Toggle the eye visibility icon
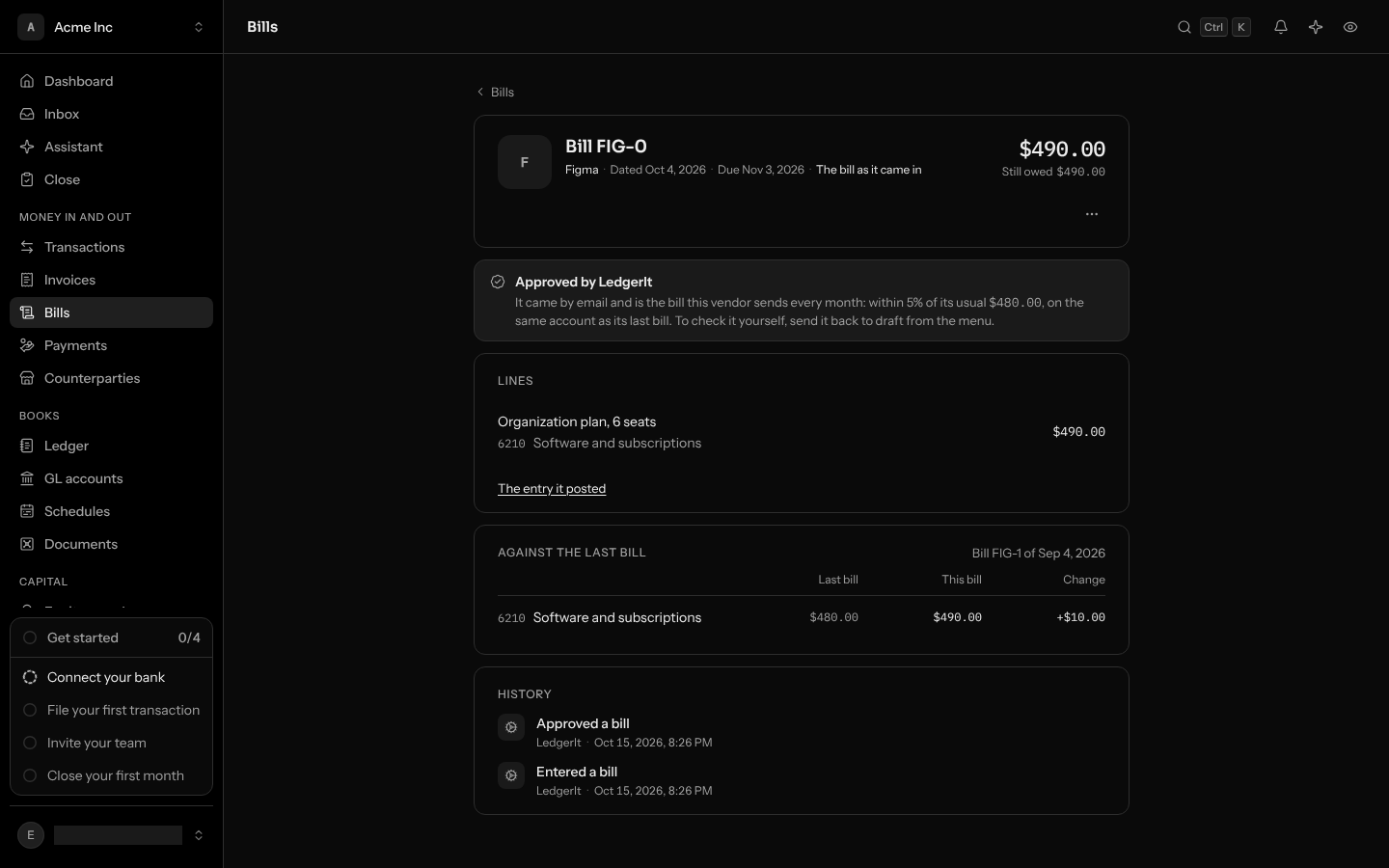Screen dimensions: 1389x868 [x=1350, y=27]
